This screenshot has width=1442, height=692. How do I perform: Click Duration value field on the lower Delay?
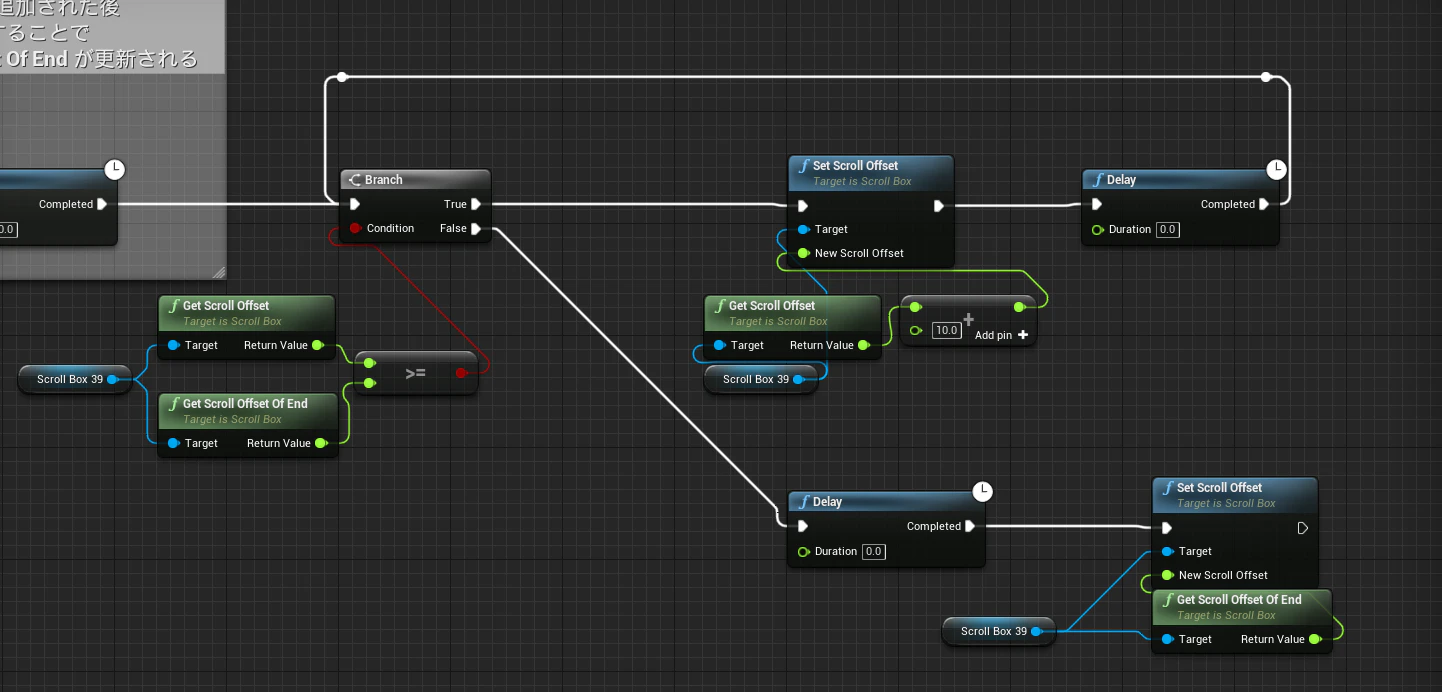coord(873,551)
